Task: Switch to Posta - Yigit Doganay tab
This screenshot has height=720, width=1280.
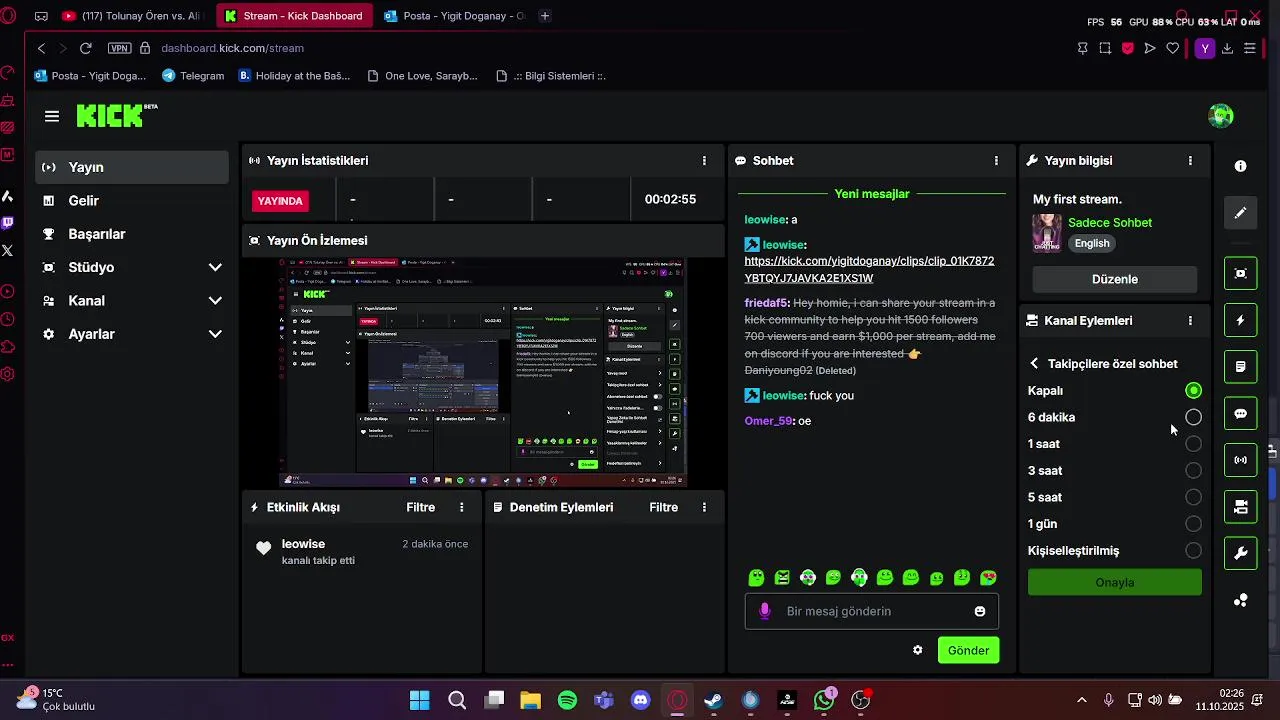Action: tap(455, 16)
